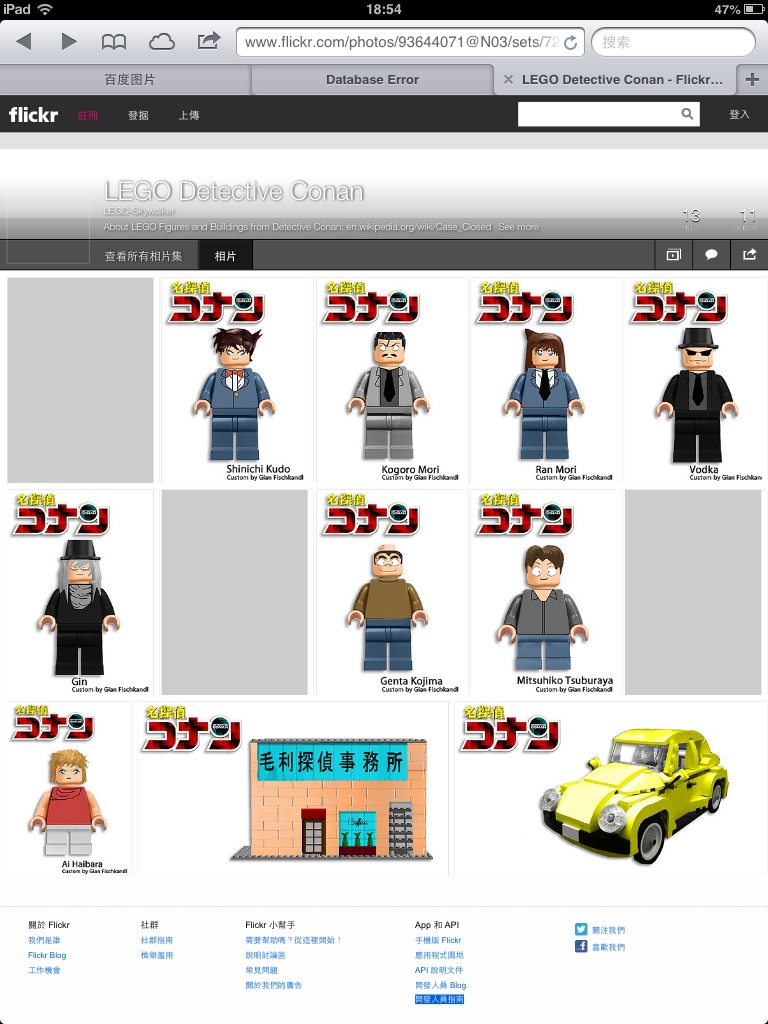The width and height of the screenshot is (768, 1024).
Task: Click the 開發人員 Blog link
Action: (x=441, y=985)
